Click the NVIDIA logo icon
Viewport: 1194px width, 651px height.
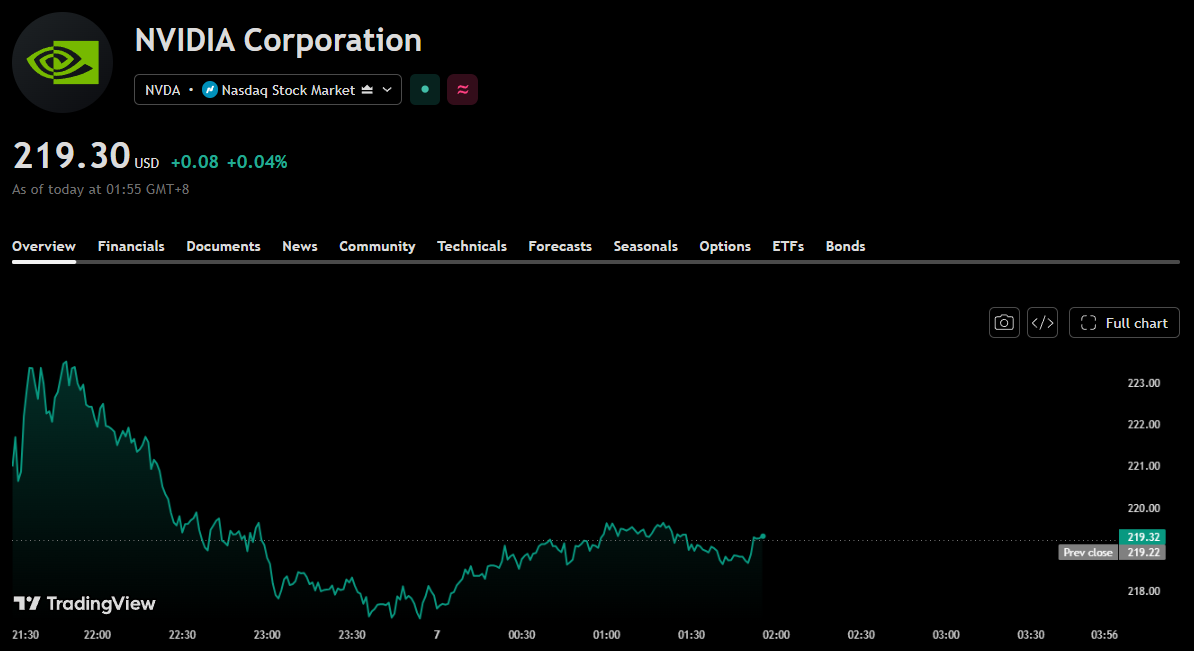(62, 62)
